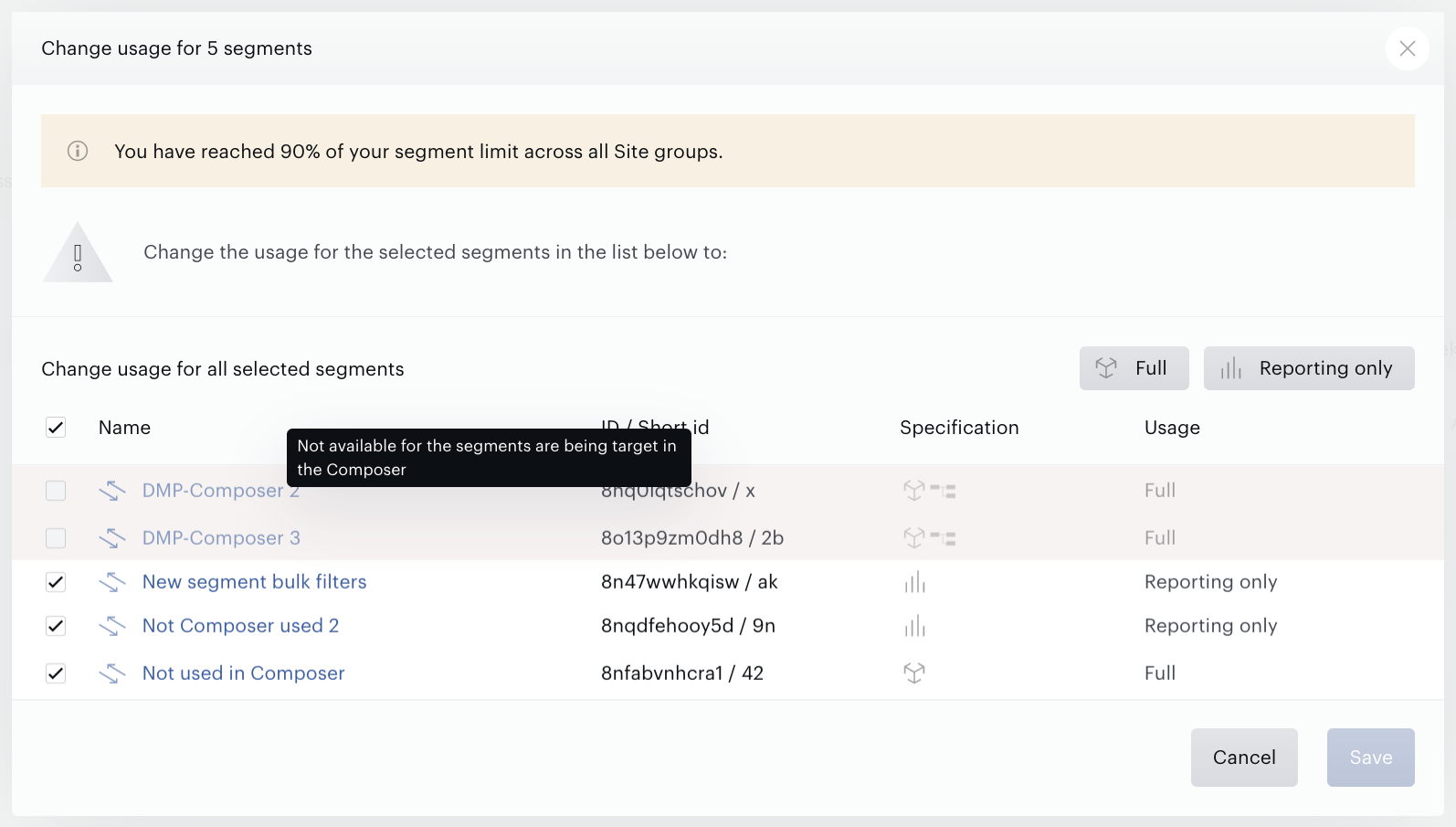Close the Change usage dialog
The image size is (1456, 827).
1407,48
